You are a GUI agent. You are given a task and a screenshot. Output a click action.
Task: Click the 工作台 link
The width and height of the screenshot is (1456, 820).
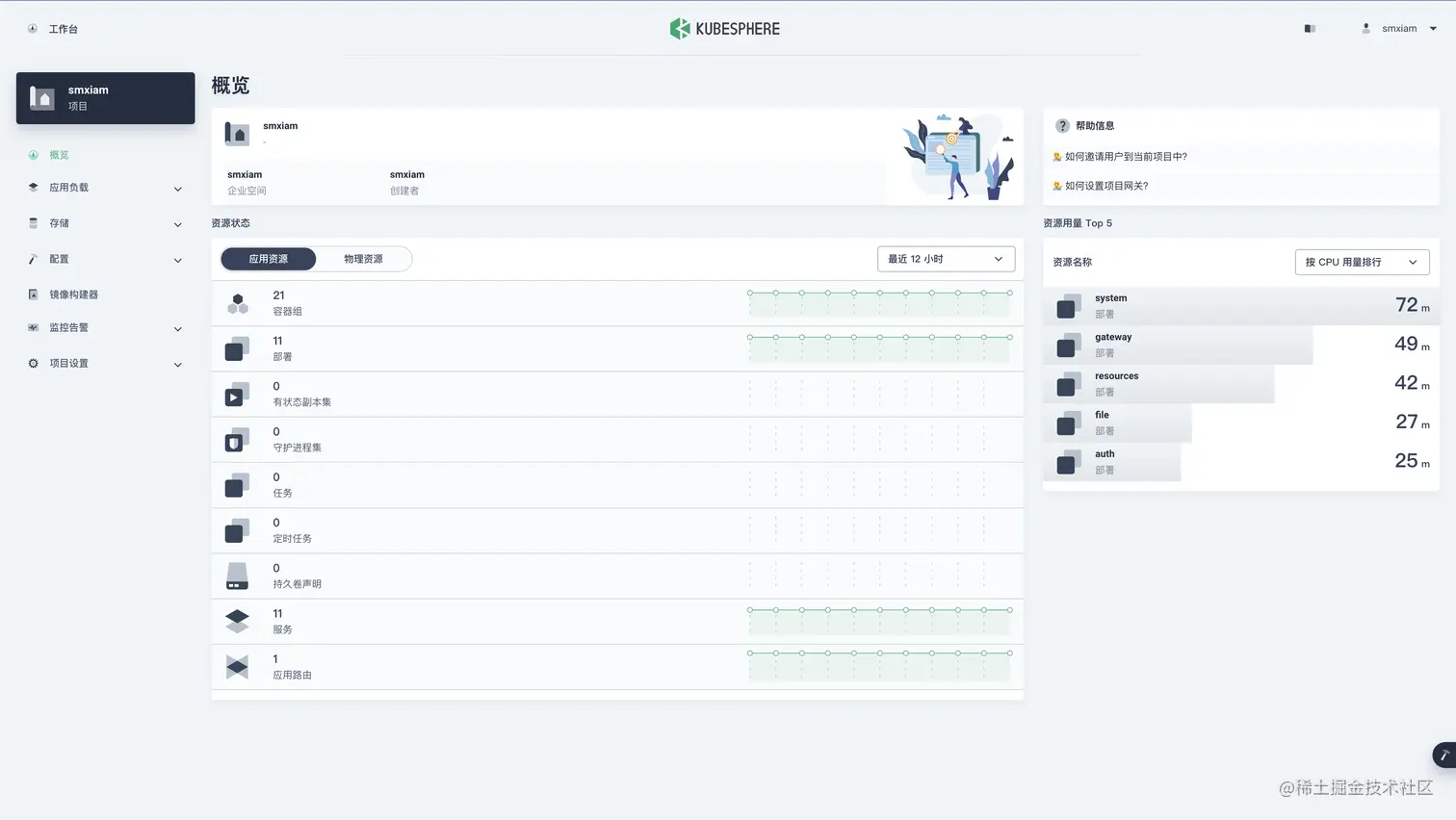64,29
